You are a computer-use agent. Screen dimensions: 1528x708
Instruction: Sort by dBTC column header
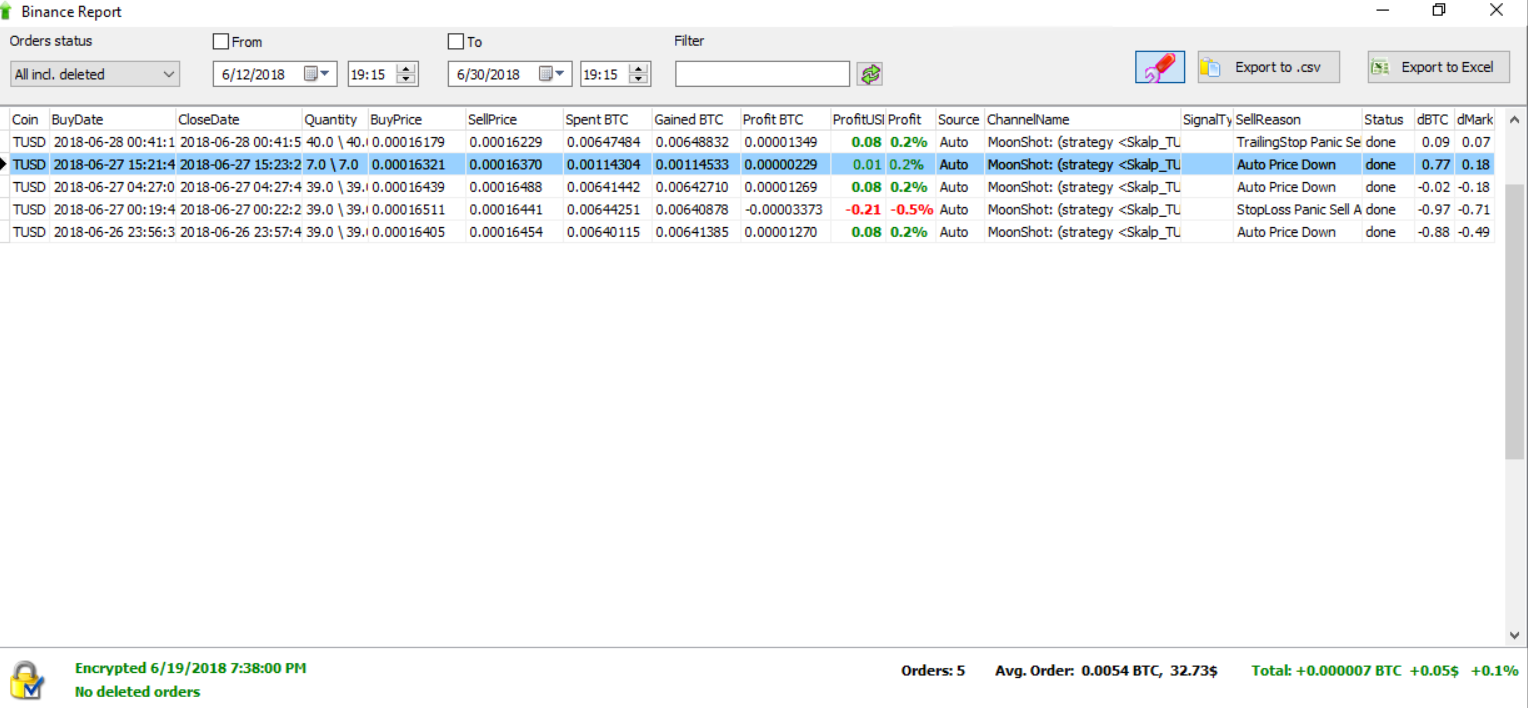tap(1434, 119)
